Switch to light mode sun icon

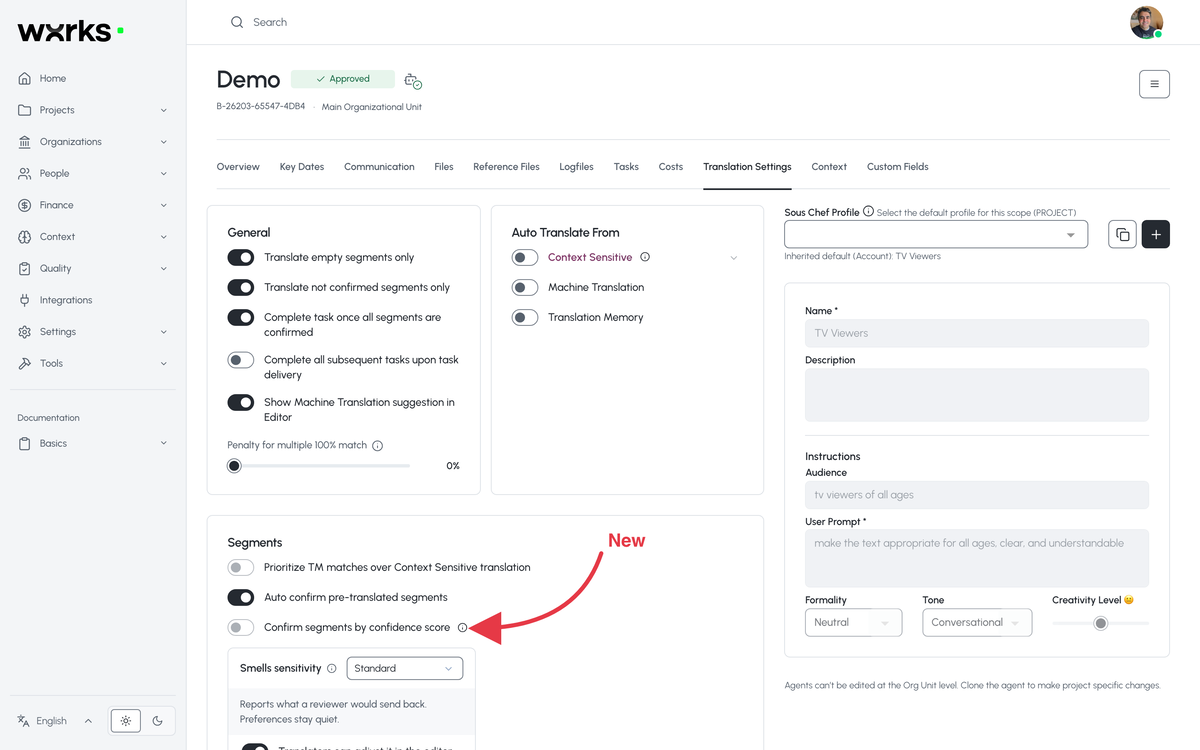coord(126,720)
